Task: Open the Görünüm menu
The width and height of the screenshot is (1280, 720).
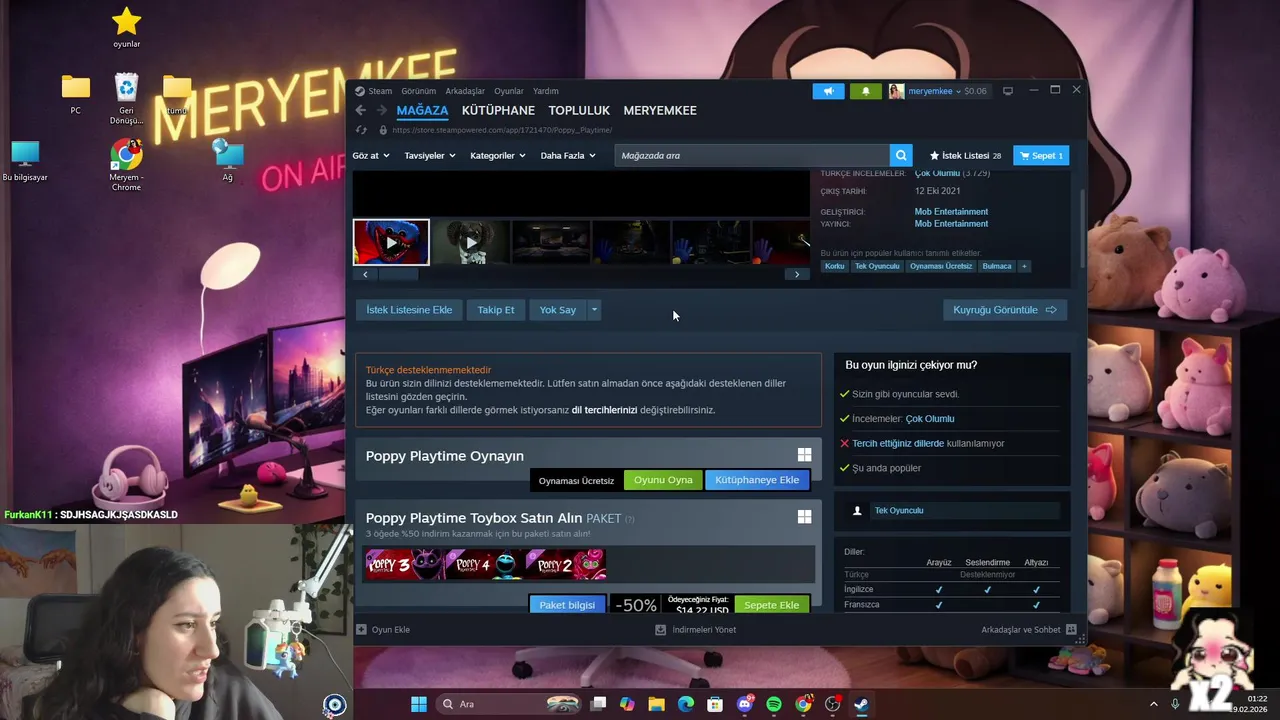Action: point(419,91)
